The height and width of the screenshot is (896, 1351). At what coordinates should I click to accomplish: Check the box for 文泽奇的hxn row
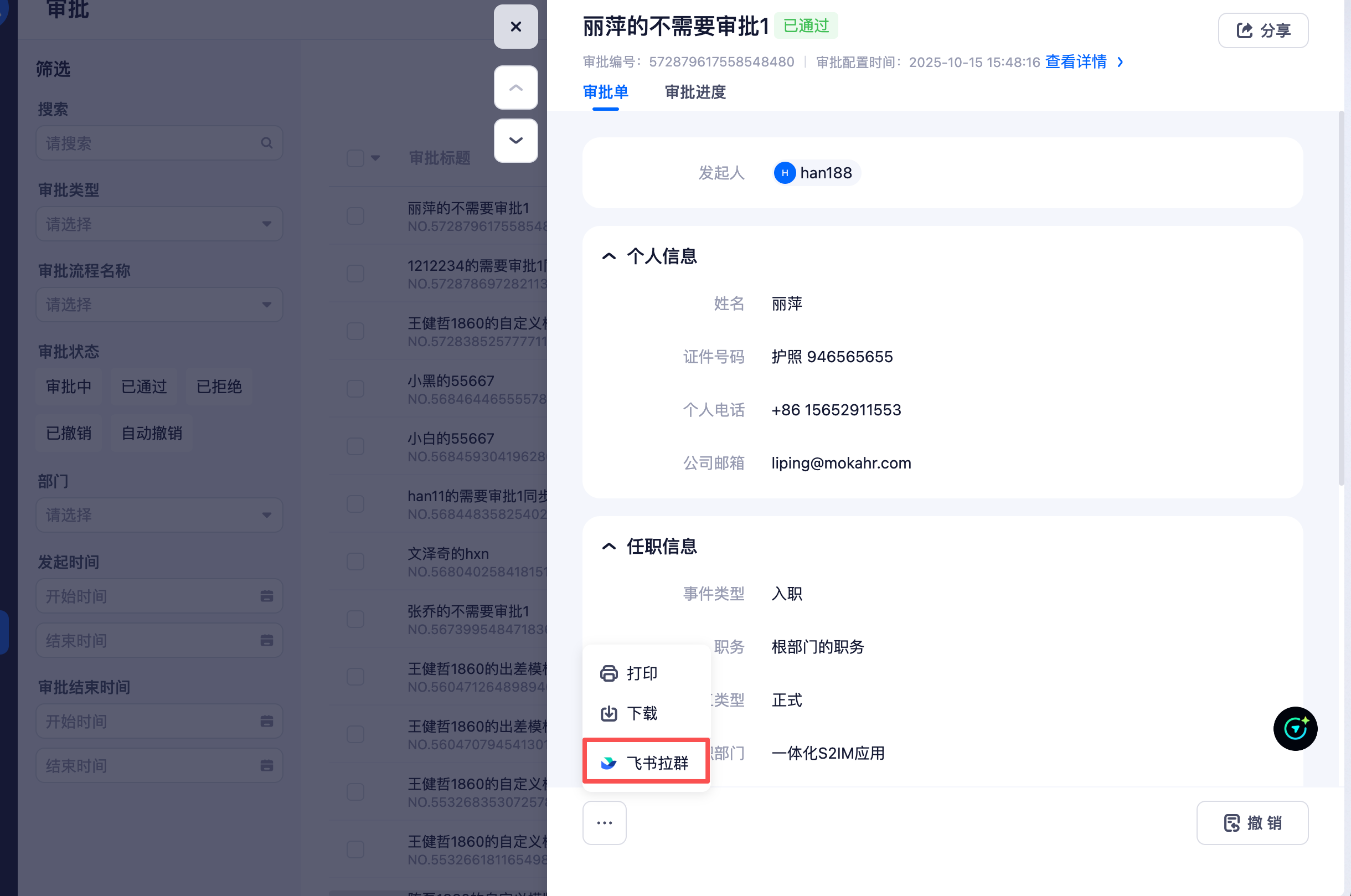(355, 561)
